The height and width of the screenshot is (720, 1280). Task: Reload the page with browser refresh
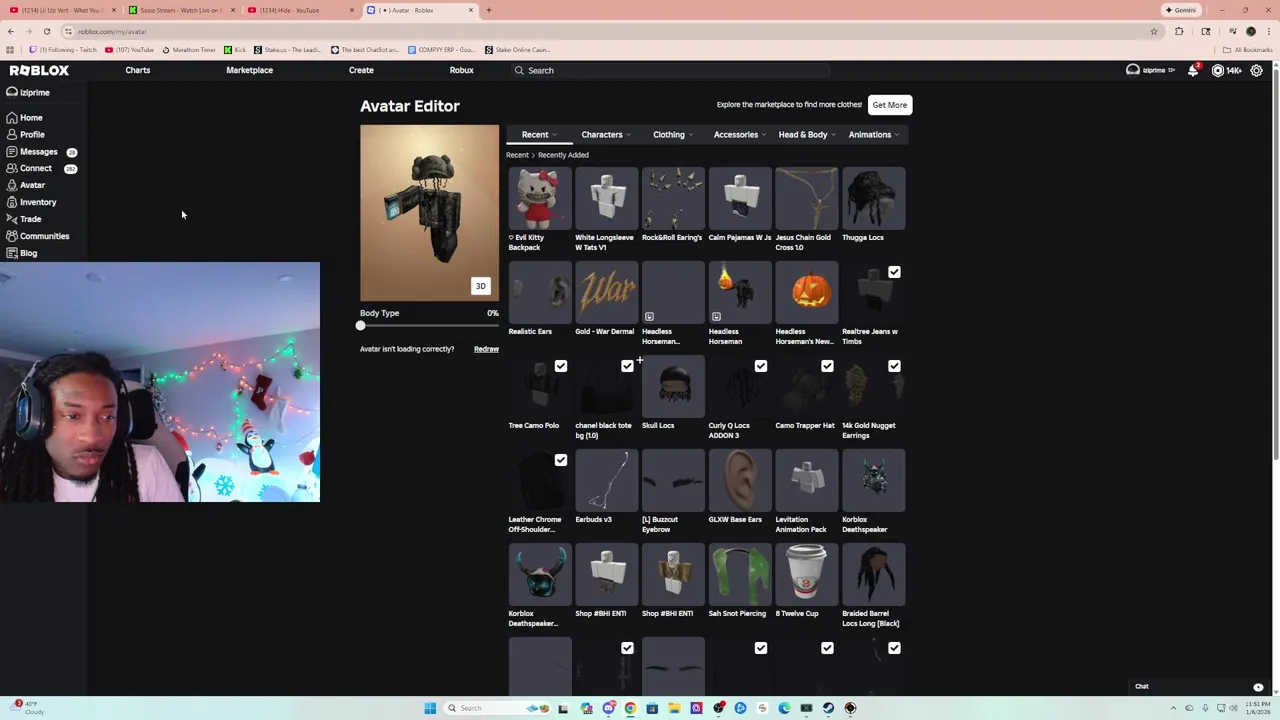point(46,31)
